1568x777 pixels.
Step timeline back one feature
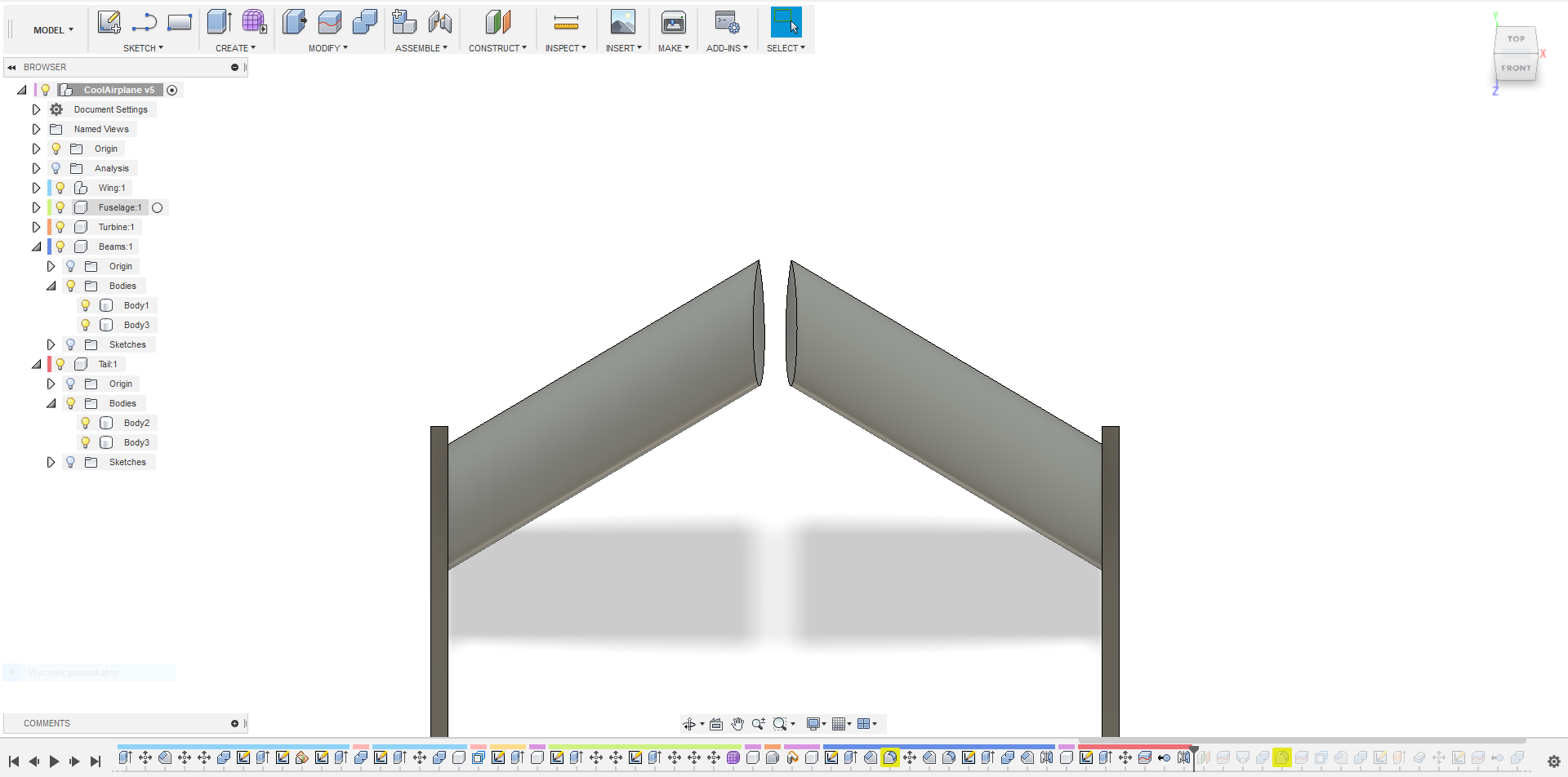tap(33, 761)
